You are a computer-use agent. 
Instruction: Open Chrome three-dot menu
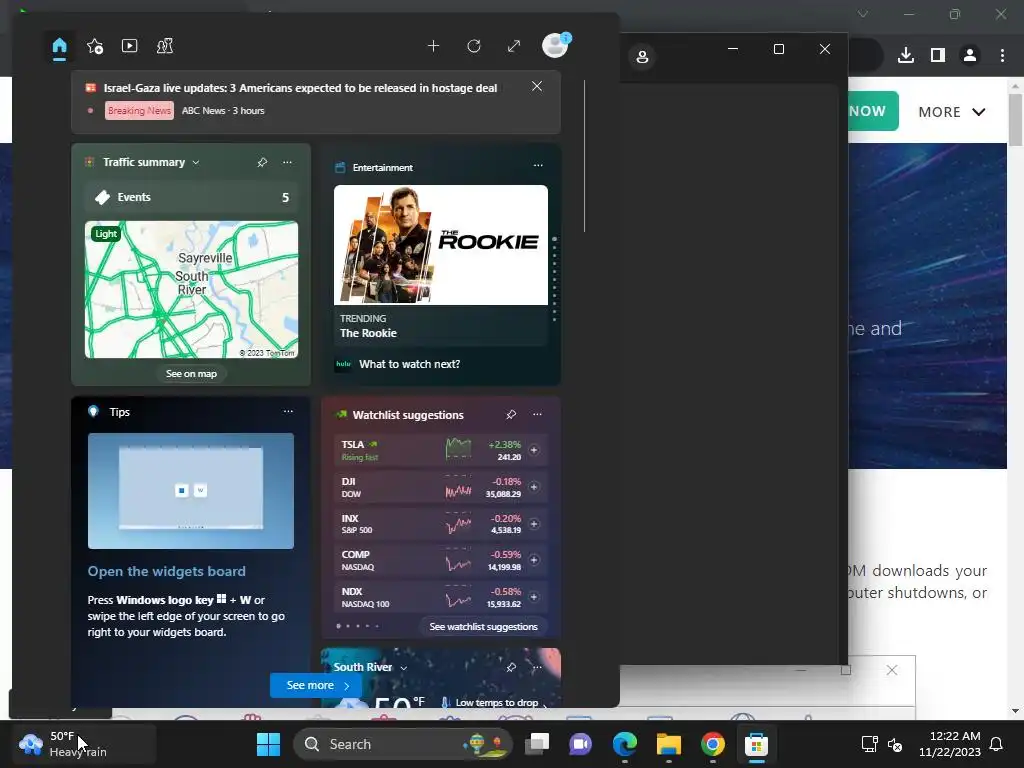point(1002,56)
